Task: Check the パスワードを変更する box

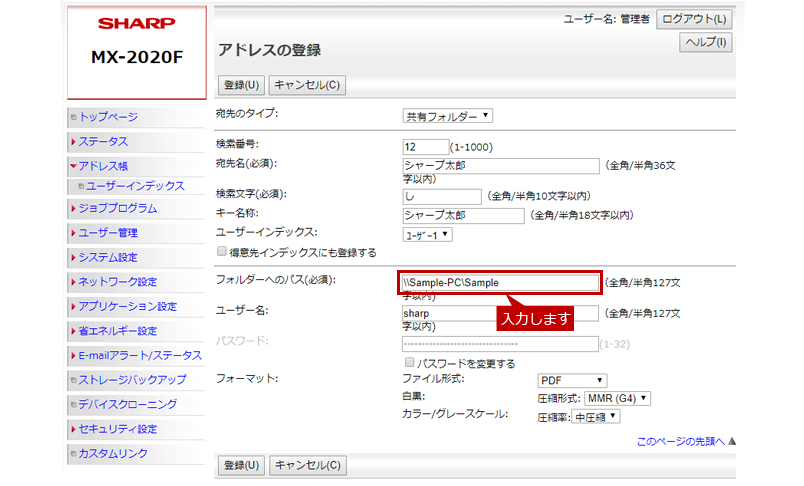Action: pyautogui.click(x=408, y=363)
